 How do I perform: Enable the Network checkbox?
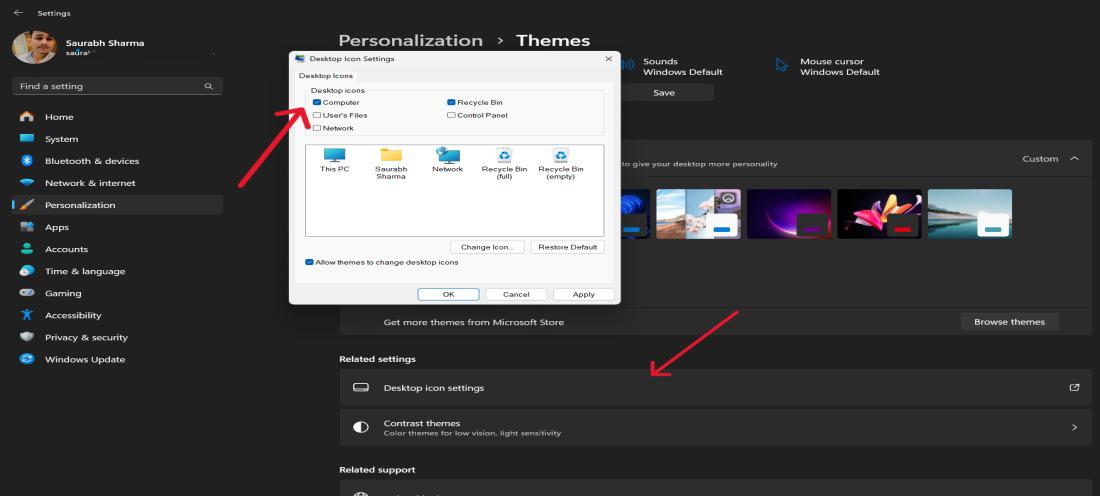pos(317,128)
